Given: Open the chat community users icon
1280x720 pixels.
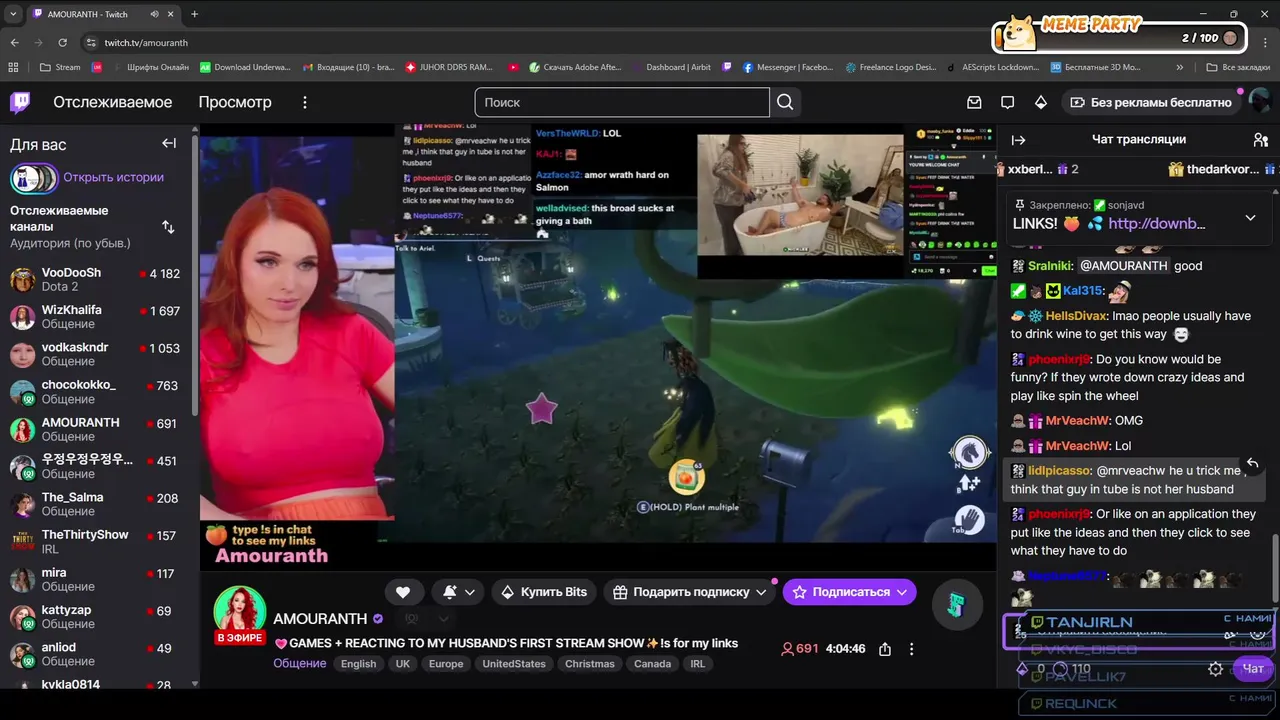Looking at the screenshot, I should click(x=1260, y=140).
